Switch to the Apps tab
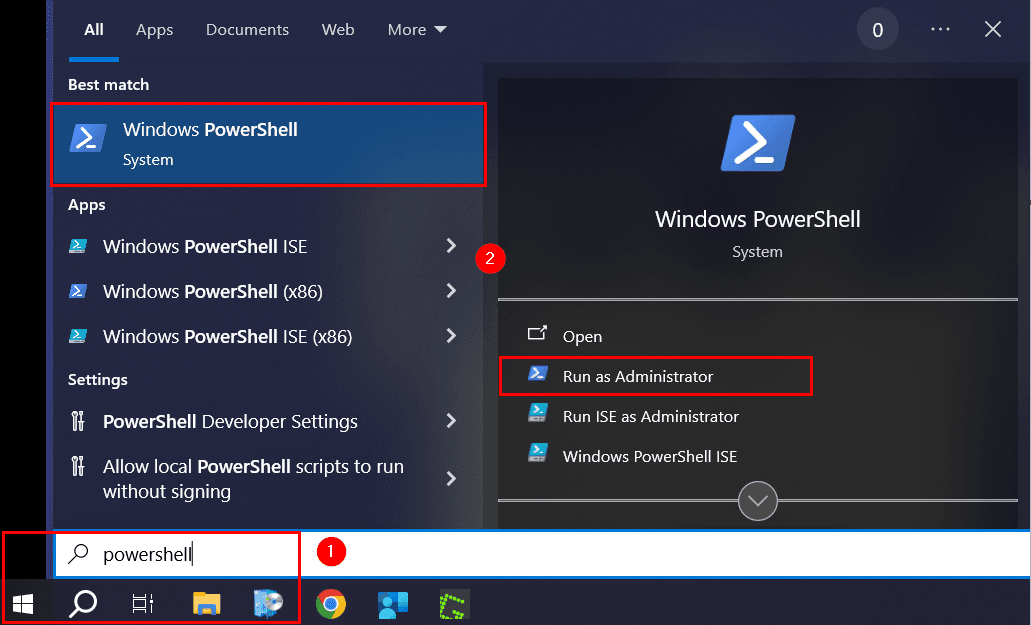This screenshot has height=625, width=1031. [154, 29]
